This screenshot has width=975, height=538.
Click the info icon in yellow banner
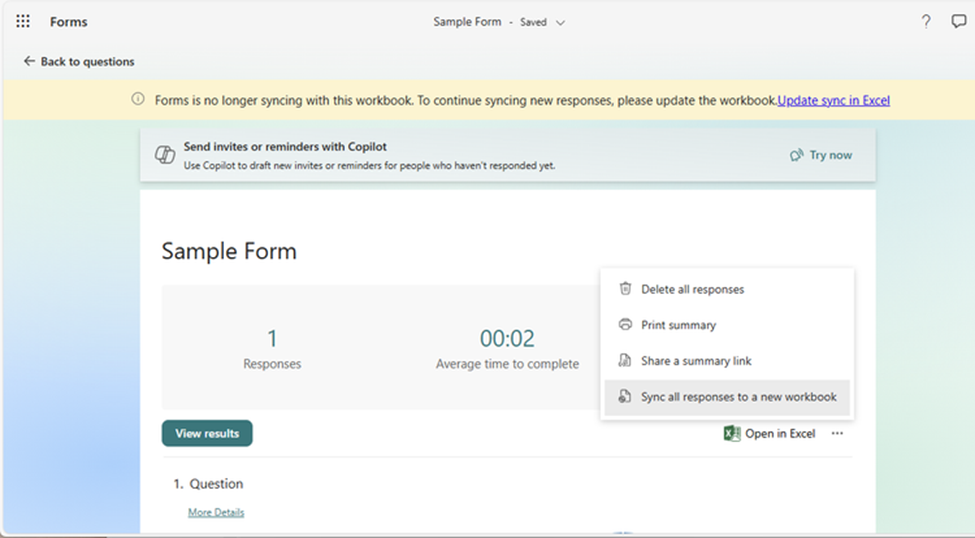138,100
